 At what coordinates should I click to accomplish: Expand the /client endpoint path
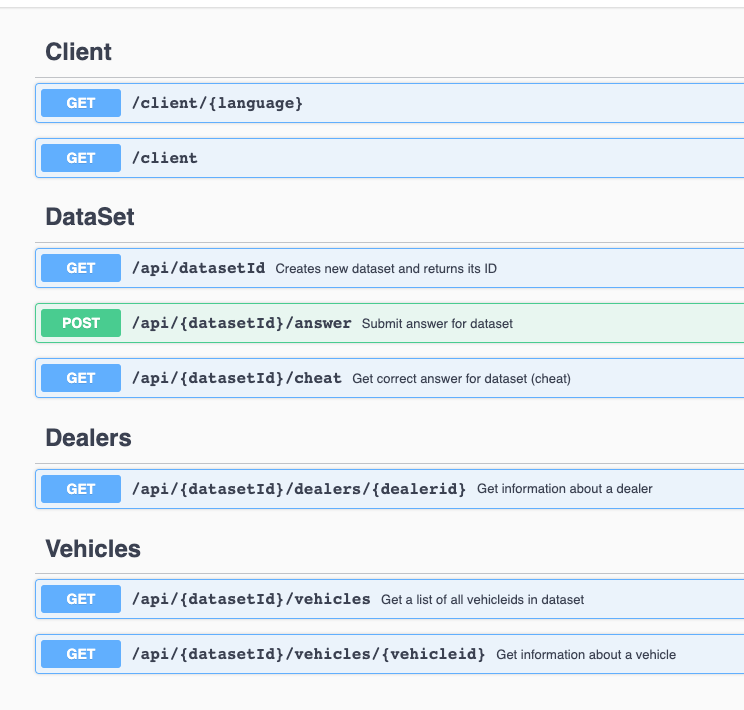[165, 158]
